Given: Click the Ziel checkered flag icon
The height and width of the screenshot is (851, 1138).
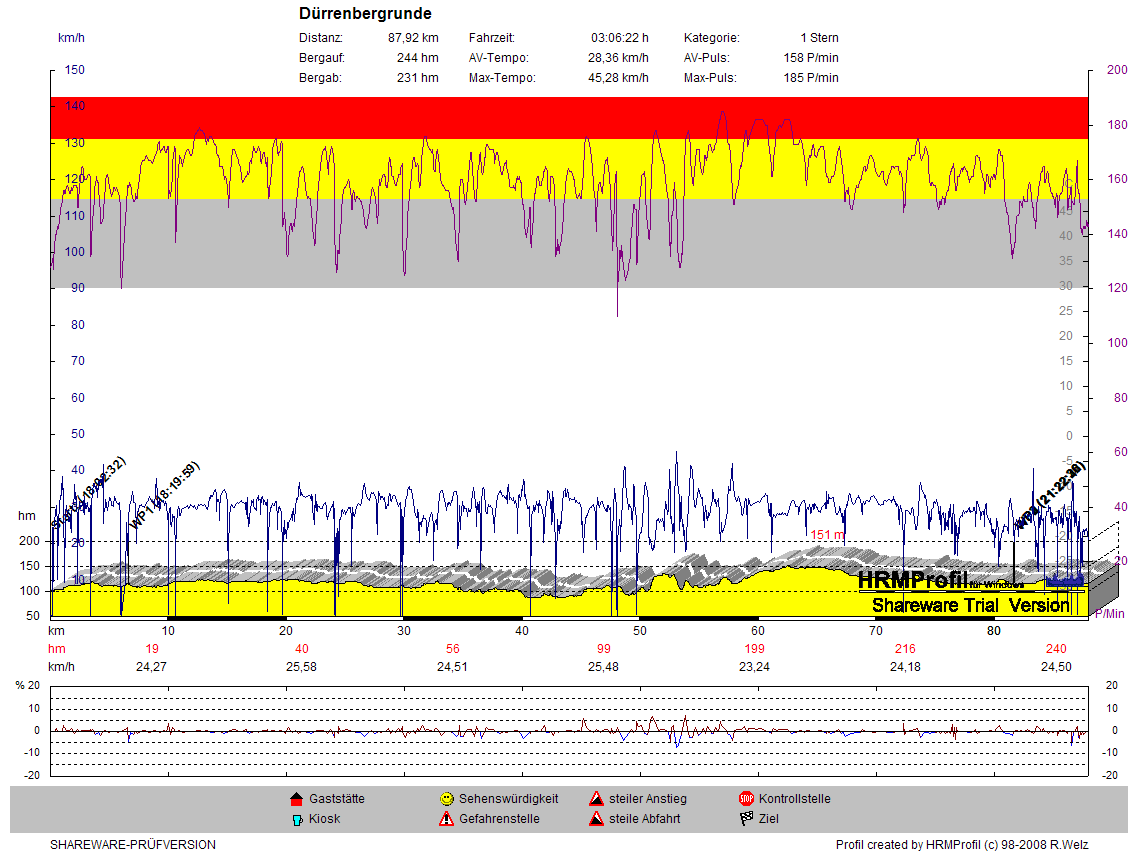Looking at the screenshot, I should pyautogui.click(x=746, y=819).
